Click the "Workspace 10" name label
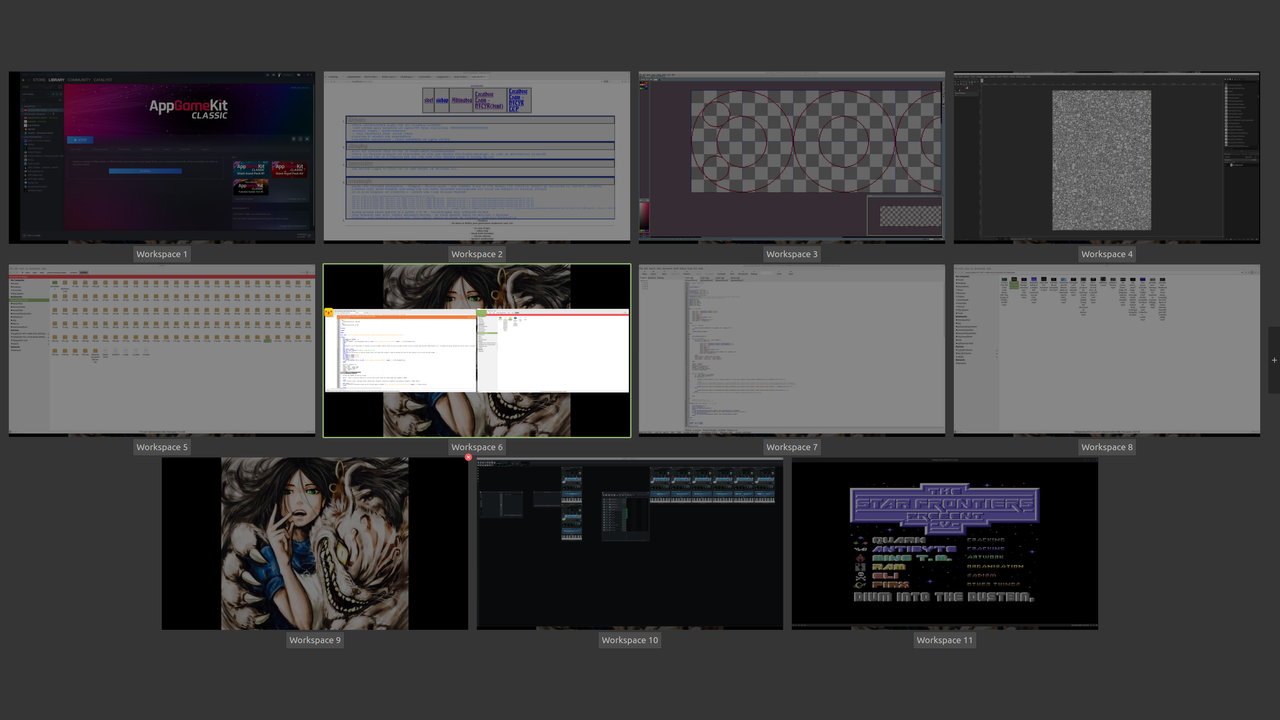The height and width of the screenshot is (720, 1280). [x=630, y=640]
